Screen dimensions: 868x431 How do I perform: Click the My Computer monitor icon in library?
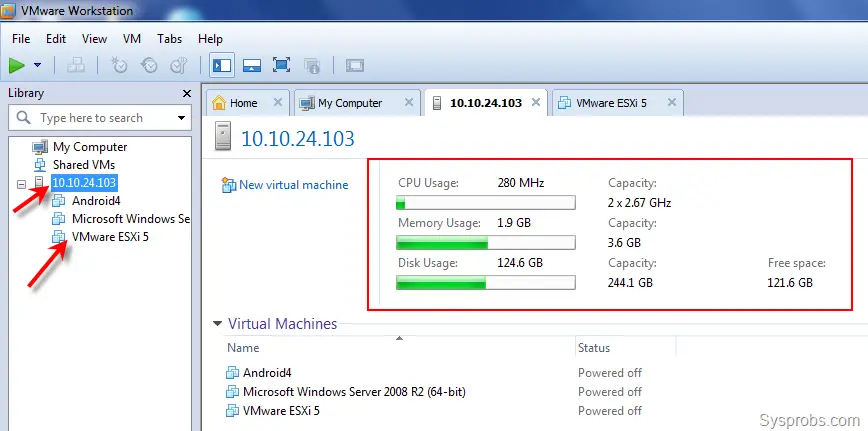40,147
